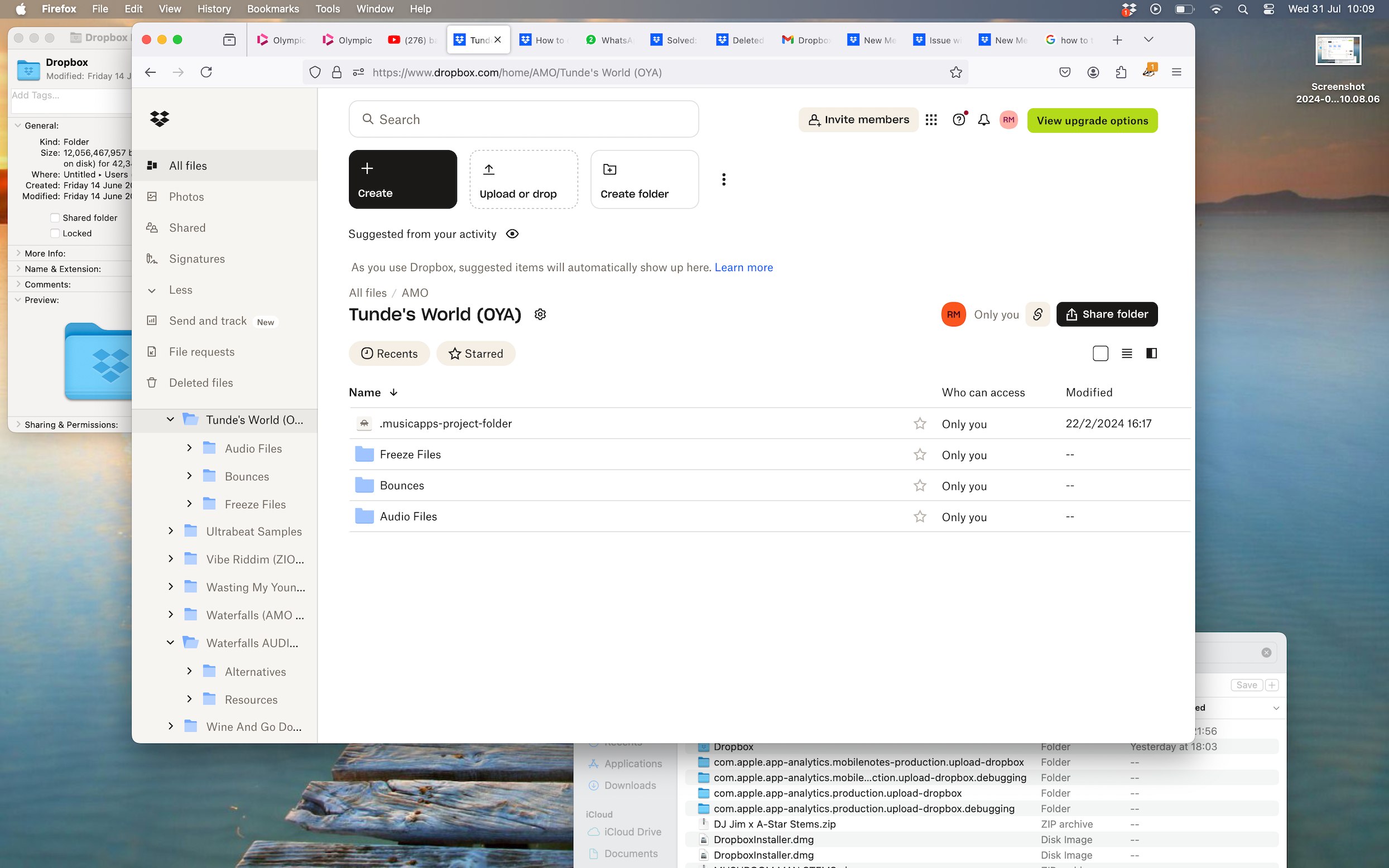The height and width of the screenshot is (868, 1389).
Task: Open Firefox View icon left of tabs
Action: (229, 40)
